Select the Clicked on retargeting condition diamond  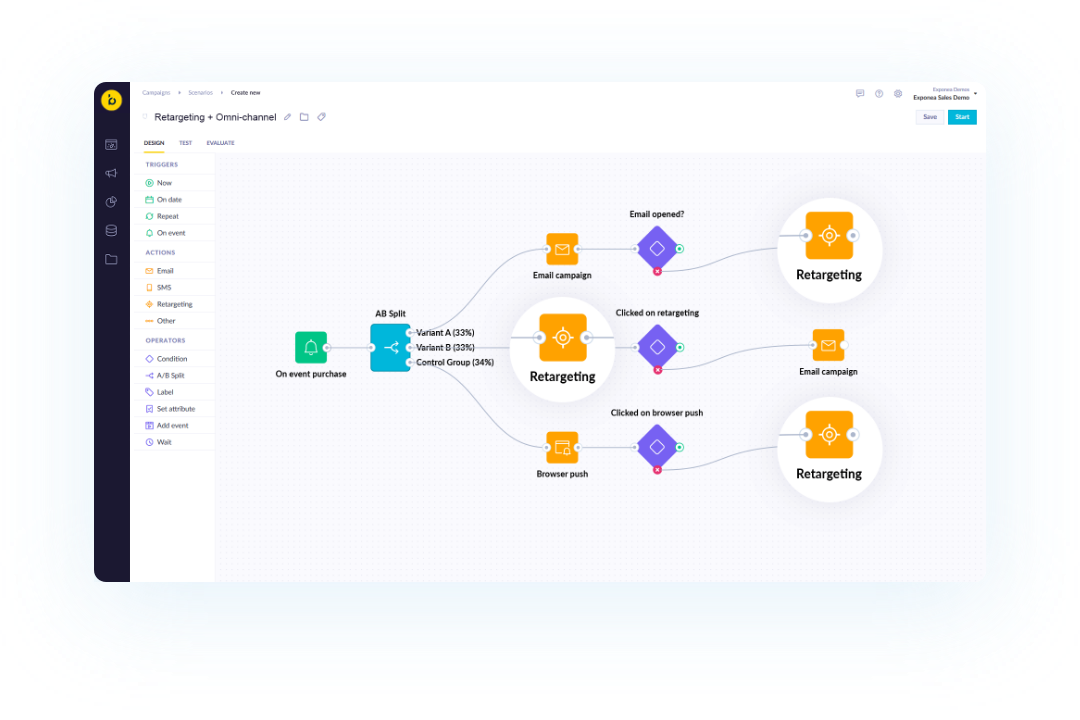[657, 347]
